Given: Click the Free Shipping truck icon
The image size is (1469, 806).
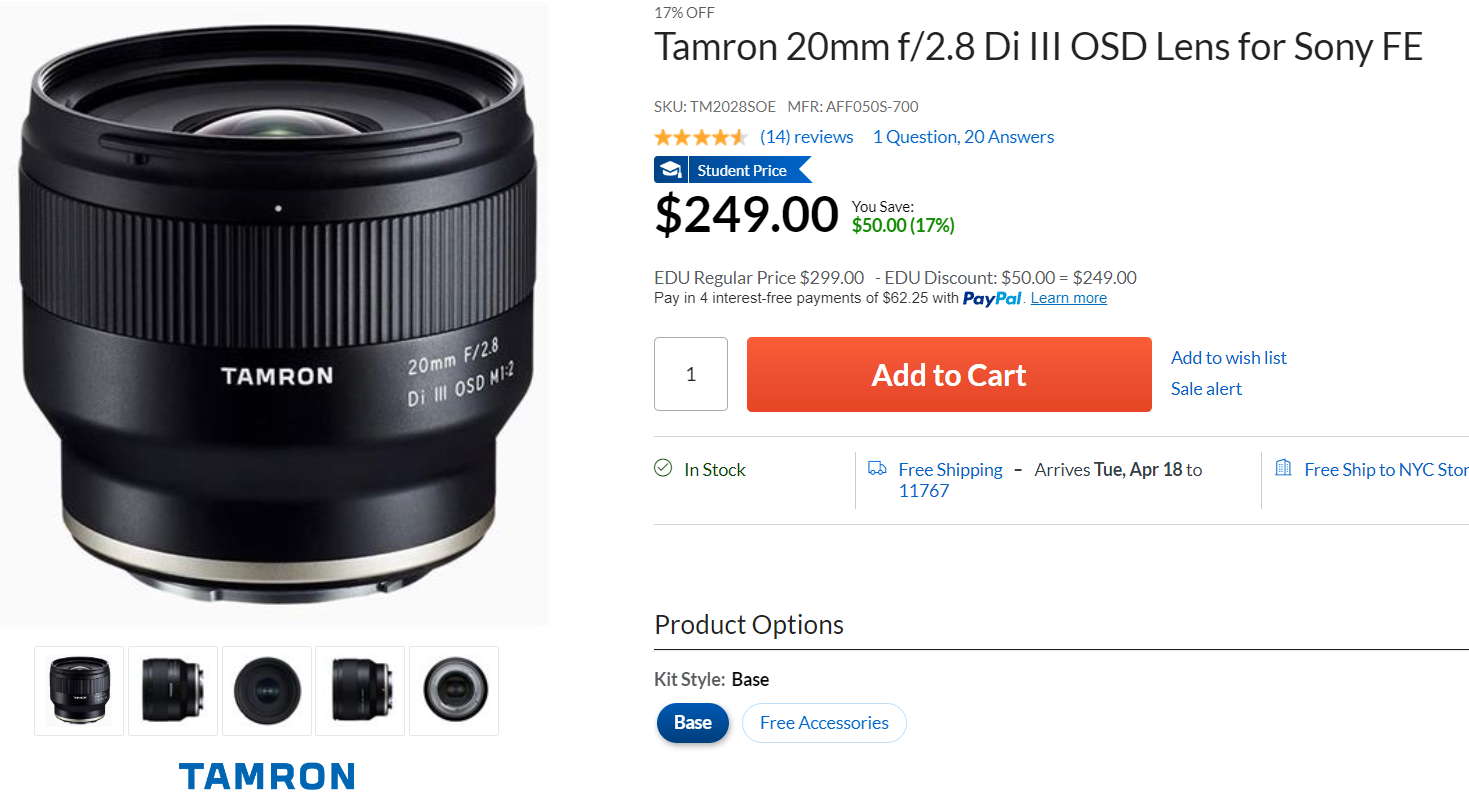Looking at the screenshot, I should point(877,468).
